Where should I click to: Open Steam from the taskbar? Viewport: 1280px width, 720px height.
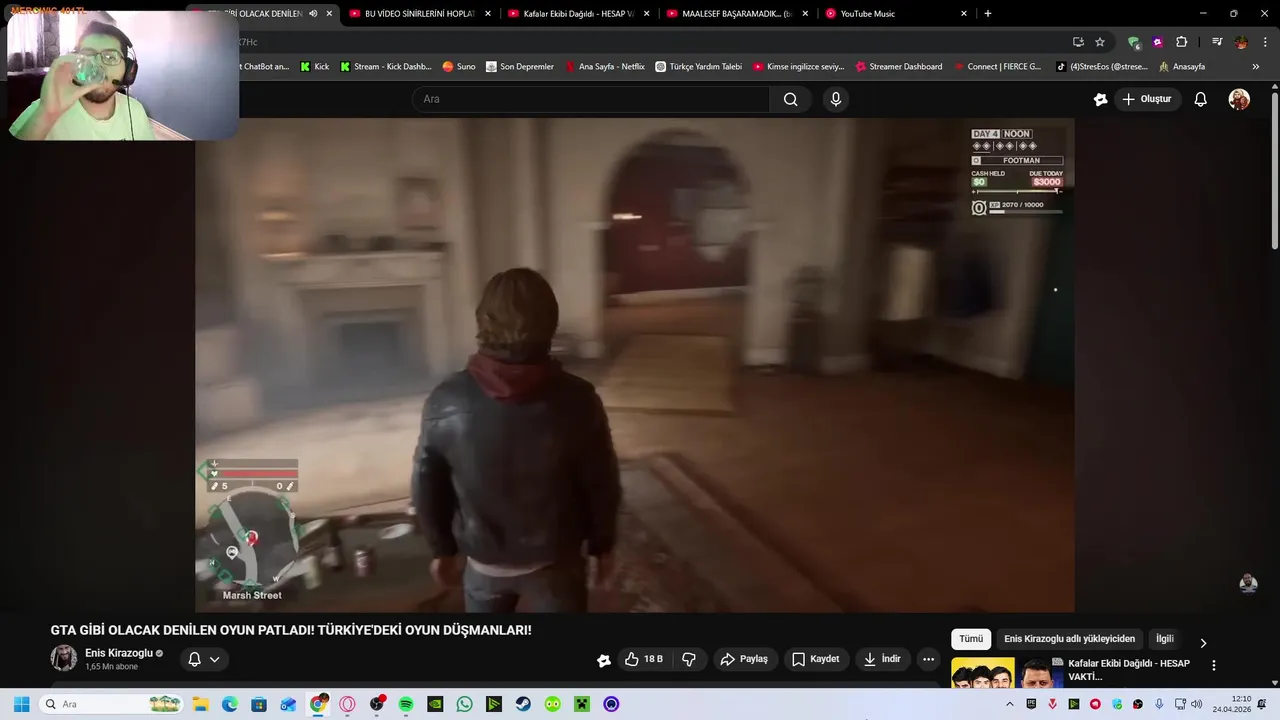tap(523, 704)
